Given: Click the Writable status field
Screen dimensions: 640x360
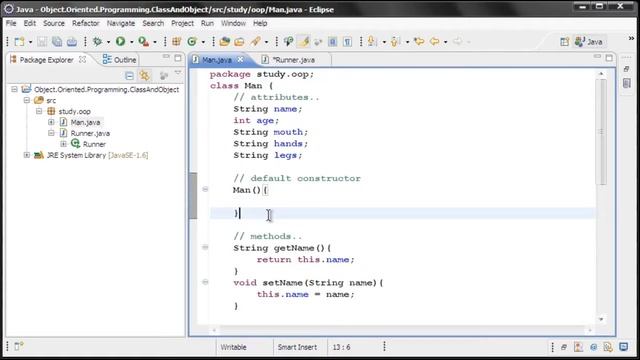Looking at the screenshot, I should click(233, 347).
